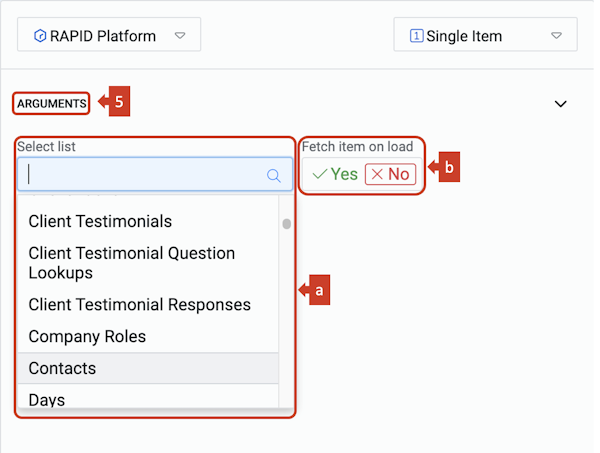The image size is (600, 453).
Task: Click the search magnifier icon
Action: click(274, 176)
